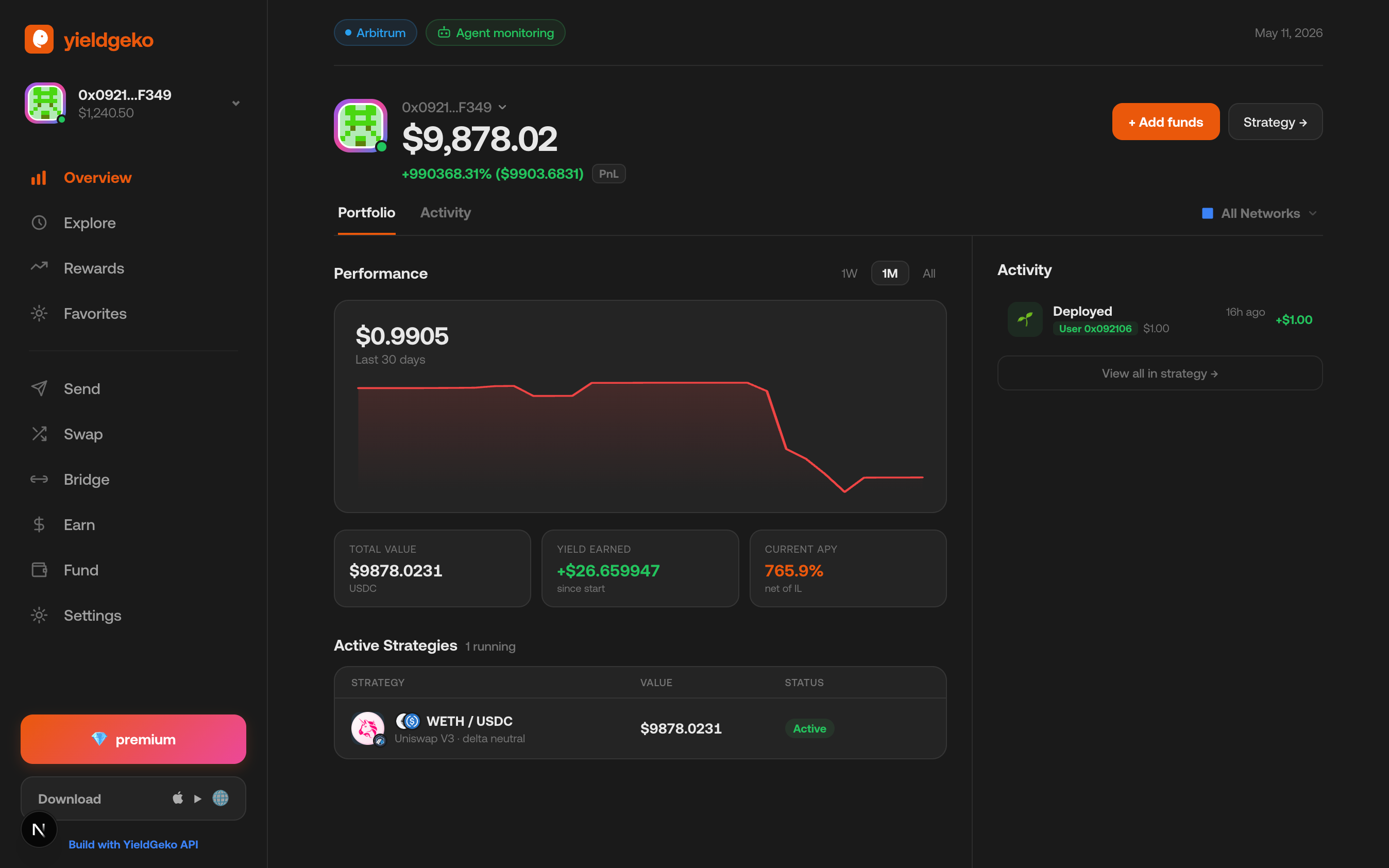
Task: Click the Earn dollar icon
Action: pyautogui.click(x=39, y=525)
